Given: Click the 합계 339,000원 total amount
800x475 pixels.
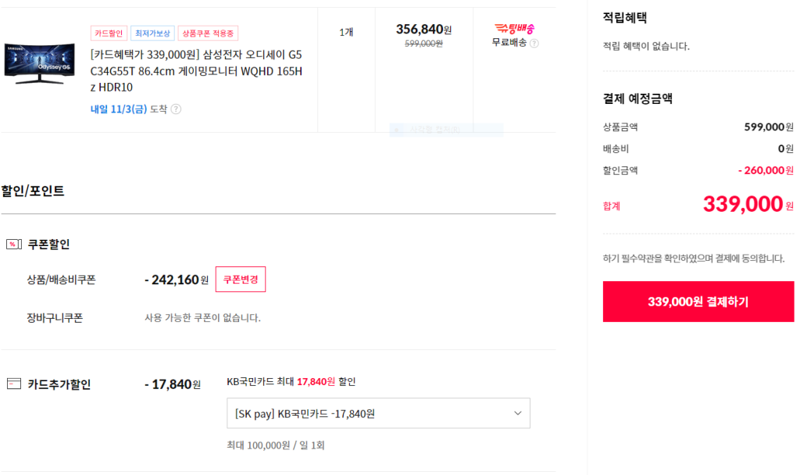Looking at the screenshot, I should 748,205.
